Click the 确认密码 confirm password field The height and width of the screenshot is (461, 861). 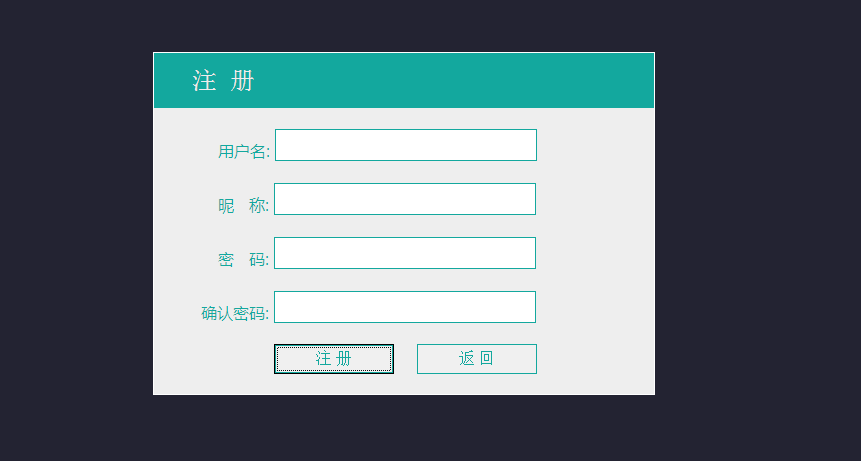405,307
